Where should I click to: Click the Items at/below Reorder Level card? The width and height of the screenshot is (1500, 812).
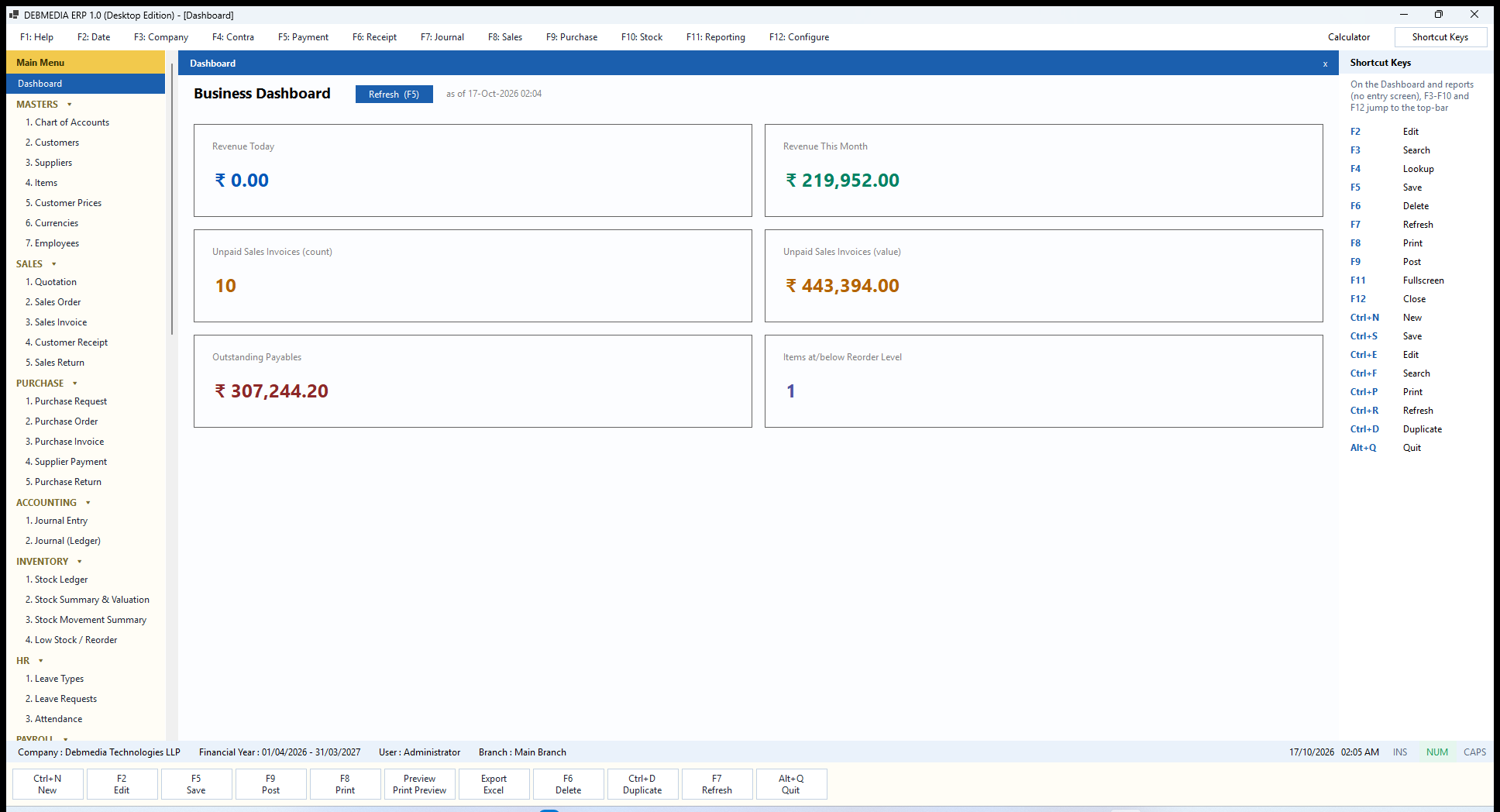click(1044, 381)
